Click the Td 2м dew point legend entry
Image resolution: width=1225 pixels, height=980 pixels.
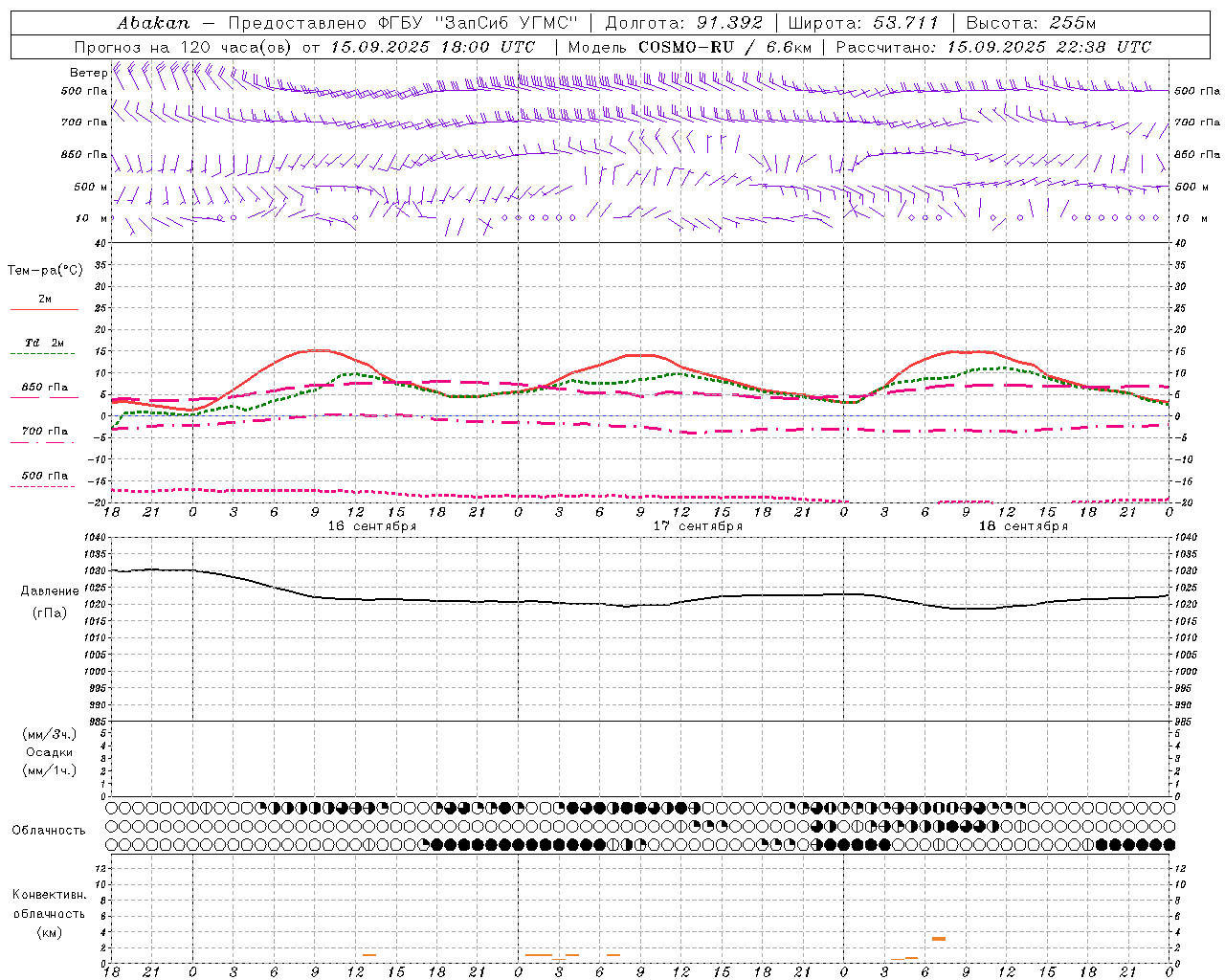(45, 343)
